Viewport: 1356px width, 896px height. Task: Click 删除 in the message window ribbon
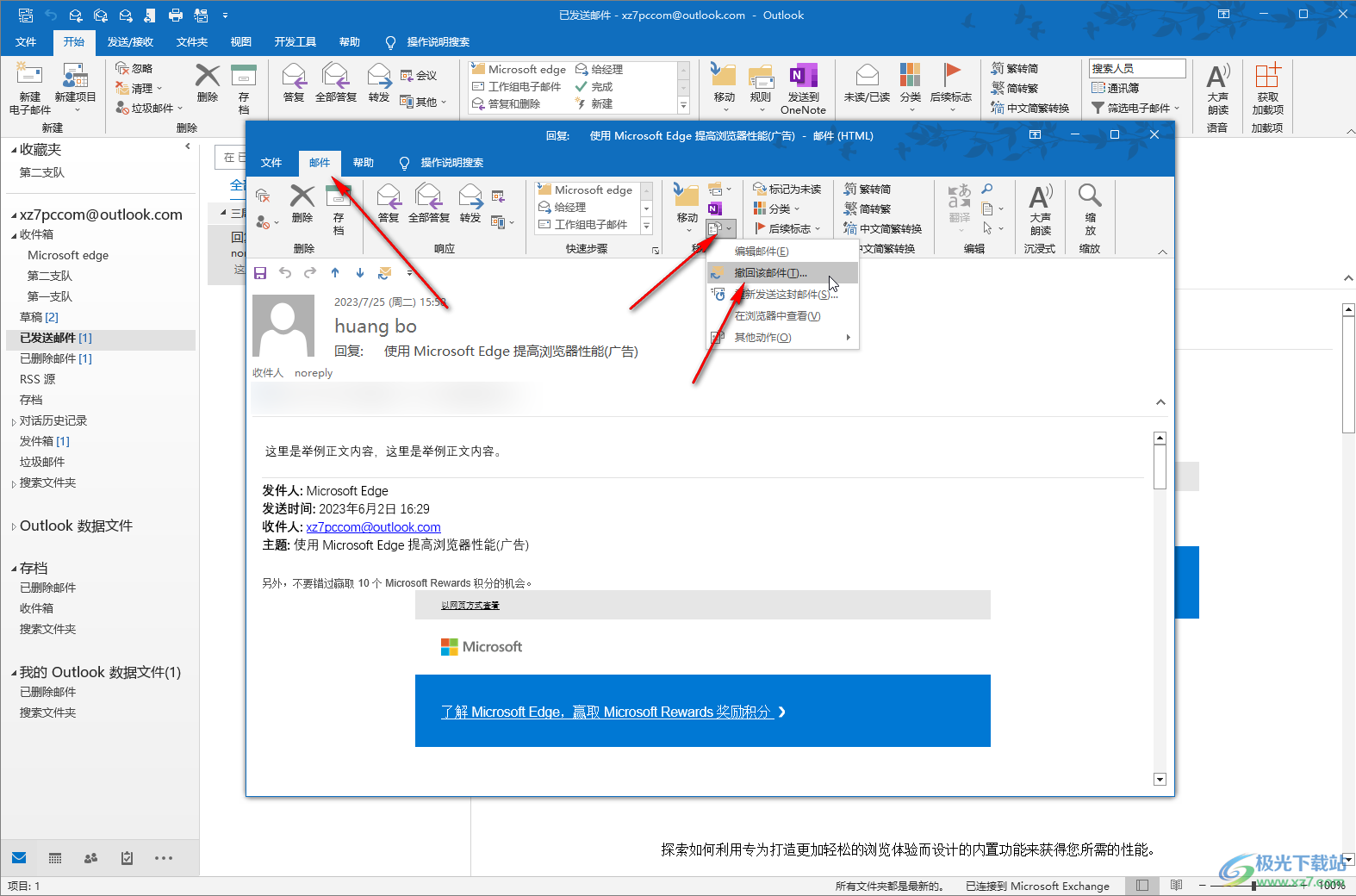tap(302, 205)
